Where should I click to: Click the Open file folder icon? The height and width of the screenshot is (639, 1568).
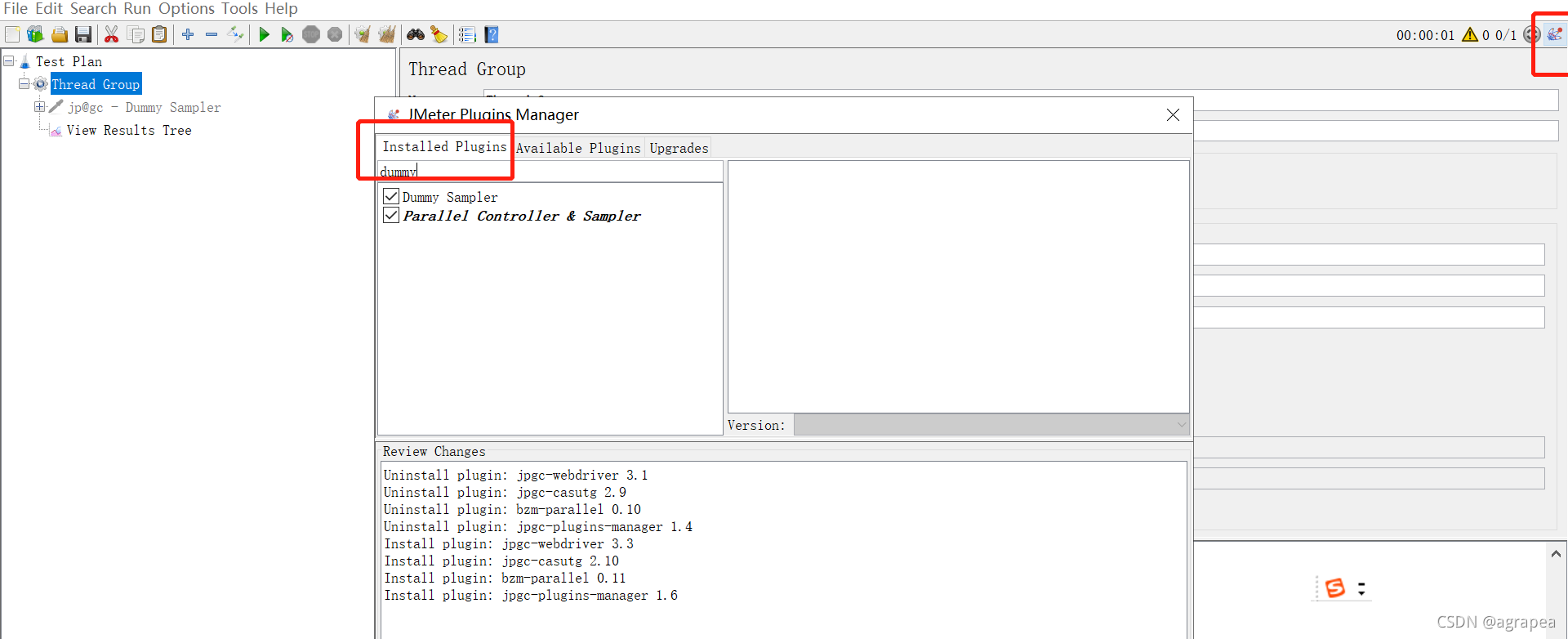click(x=59, y=34)
